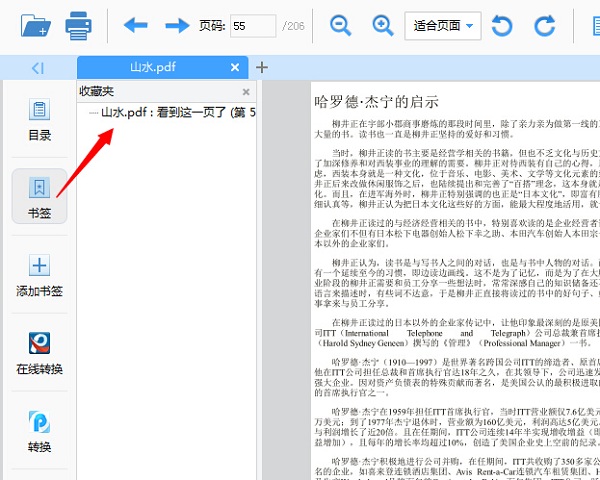Open the 书签 bookmarks panel
This screenshot has height=480, width=600.
tap(39, 197)
